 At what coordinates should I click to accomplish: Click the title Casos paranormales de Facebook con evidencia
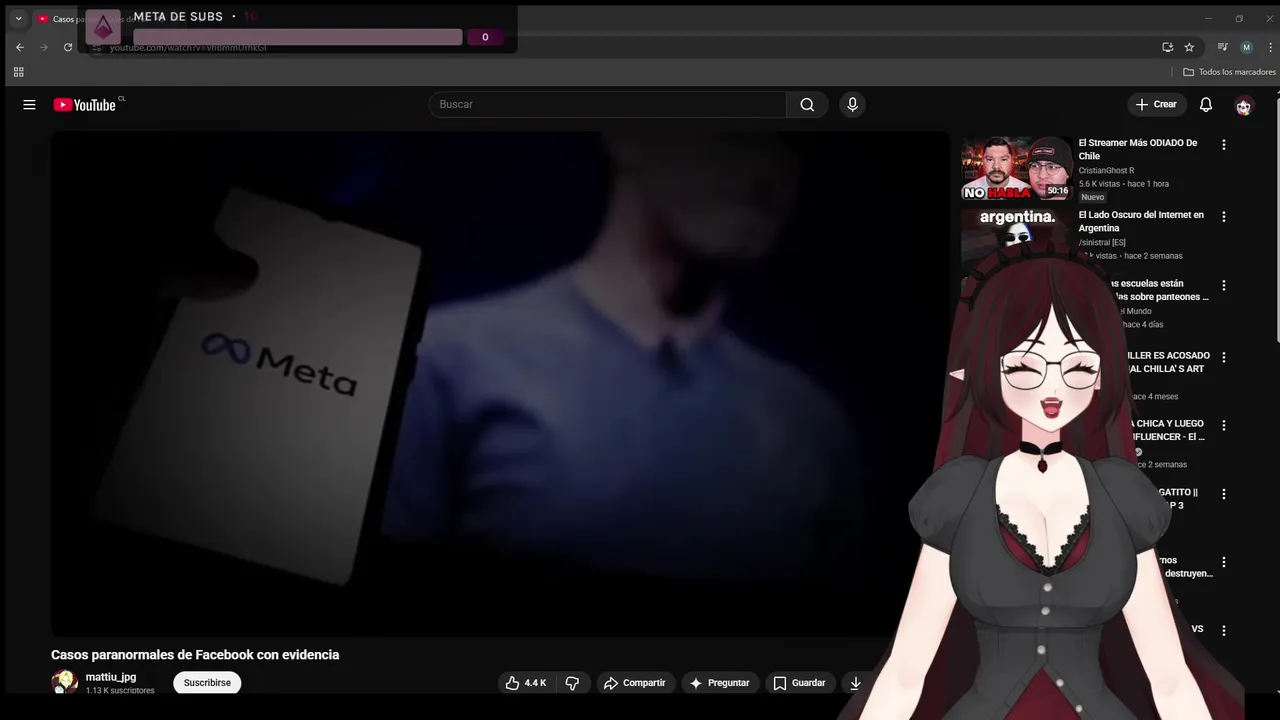coord(195,655)
